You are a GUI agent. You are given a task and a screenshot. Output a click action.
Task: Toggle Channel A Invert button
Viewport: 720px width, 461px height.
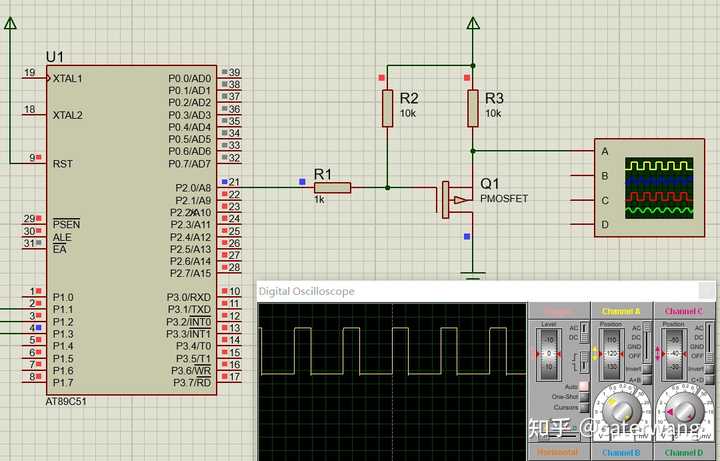(x=647, y=369)
